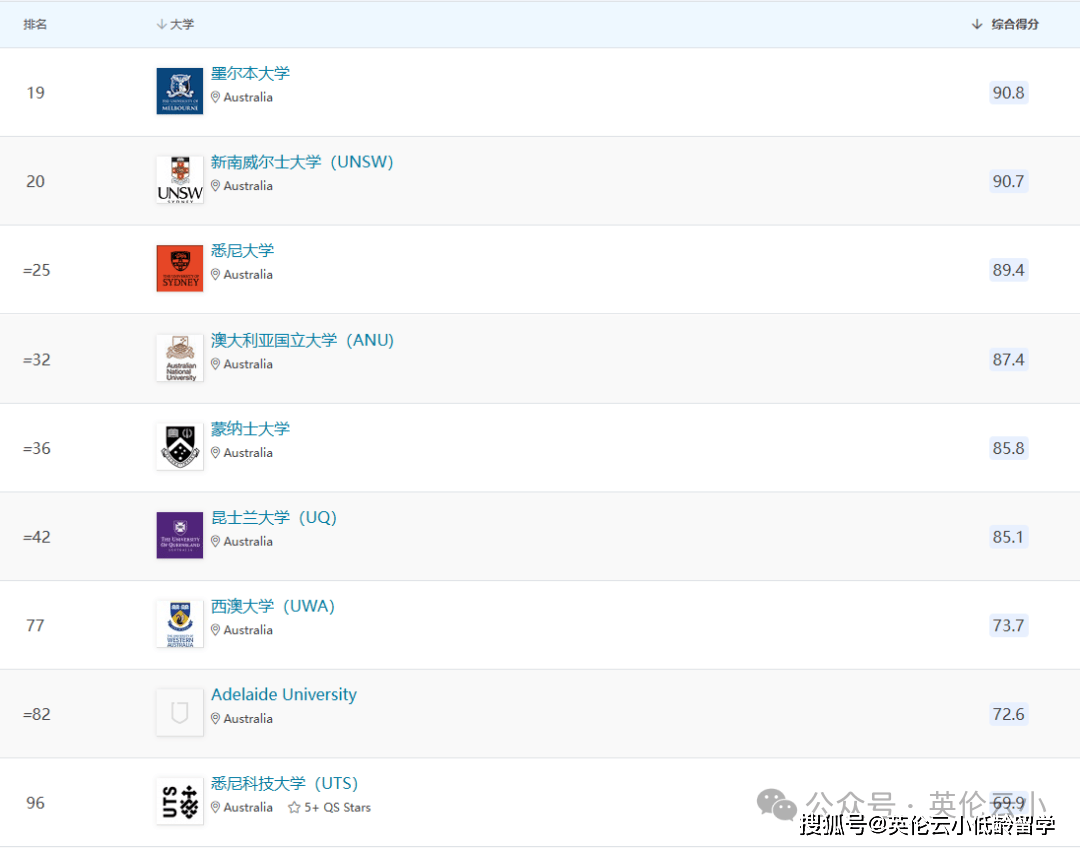The width and height of the screenshot is (1080, 848).
Task: Click location pin icon under 西澳大学
Action: click(216, 630)
